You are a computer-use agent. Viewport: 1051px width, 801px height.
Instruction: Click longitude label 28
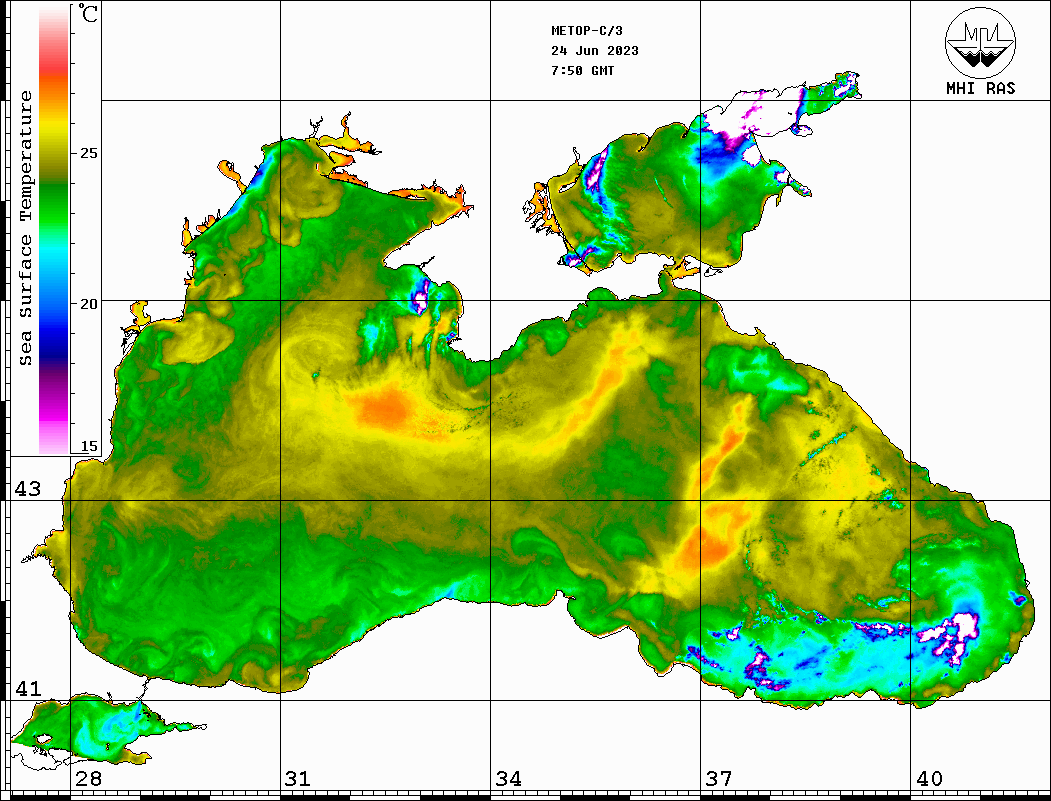click(88, 779)
